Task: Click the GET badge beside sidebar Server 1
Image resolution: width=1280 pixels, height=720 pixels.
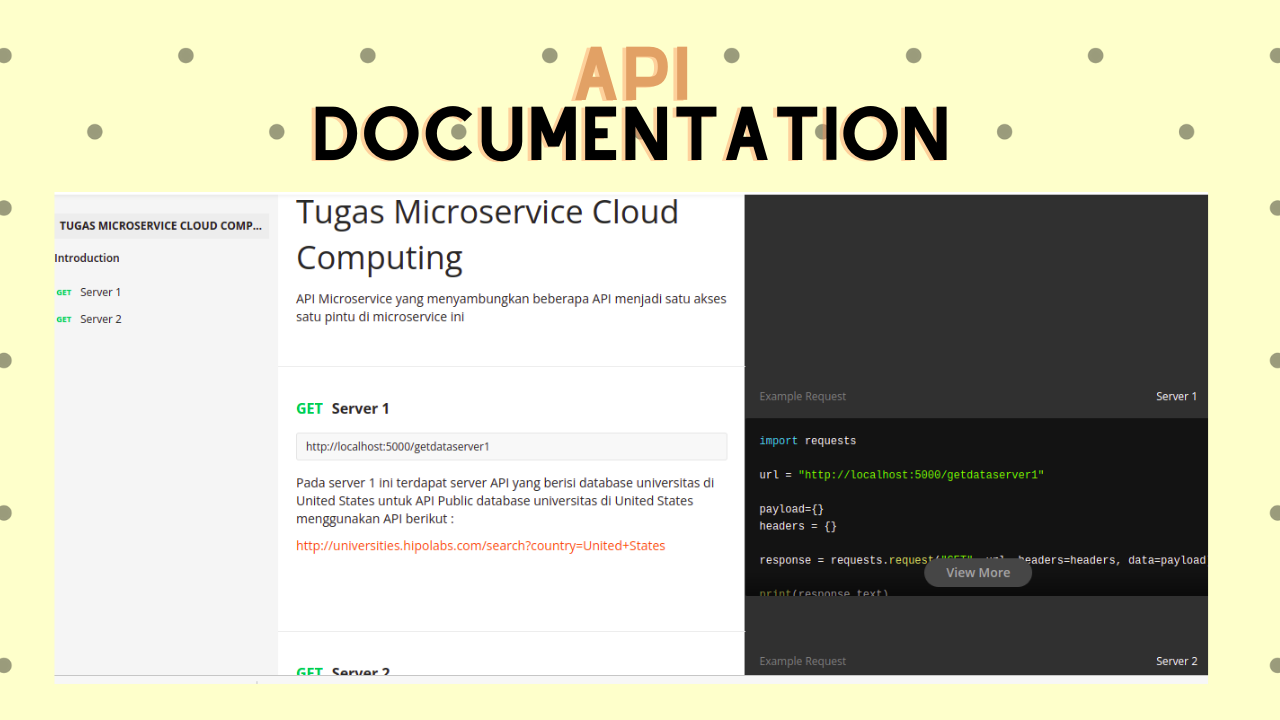Action: [x=64, y=293]
